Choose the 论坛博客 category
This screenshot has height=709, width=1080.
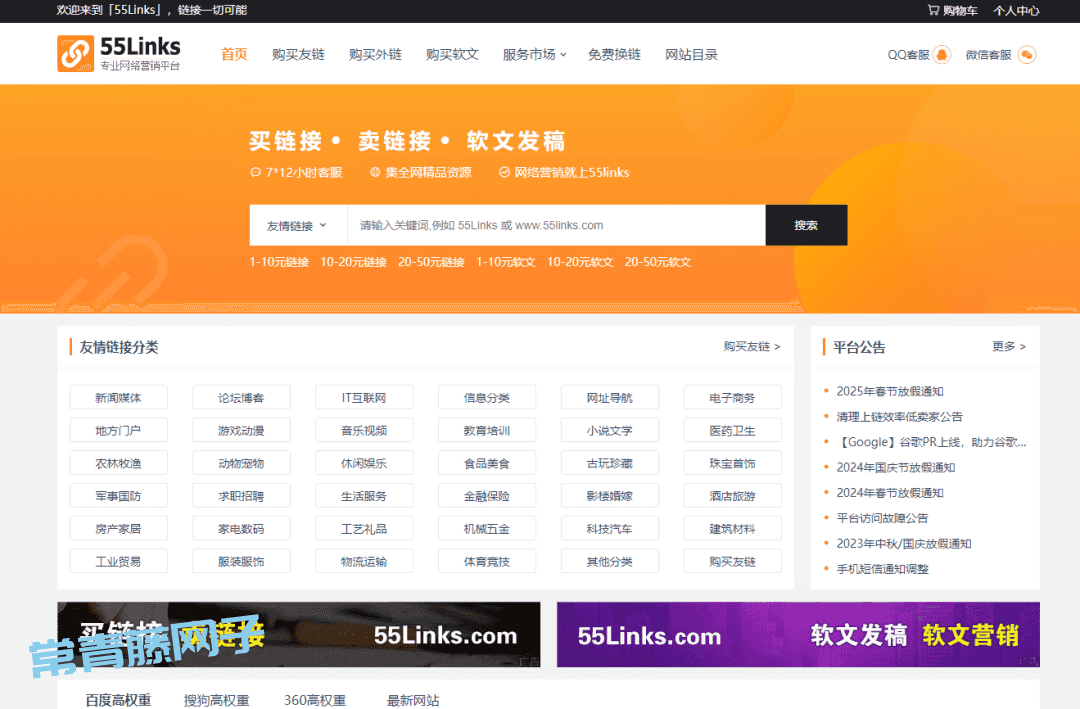[x=241, y=398]
